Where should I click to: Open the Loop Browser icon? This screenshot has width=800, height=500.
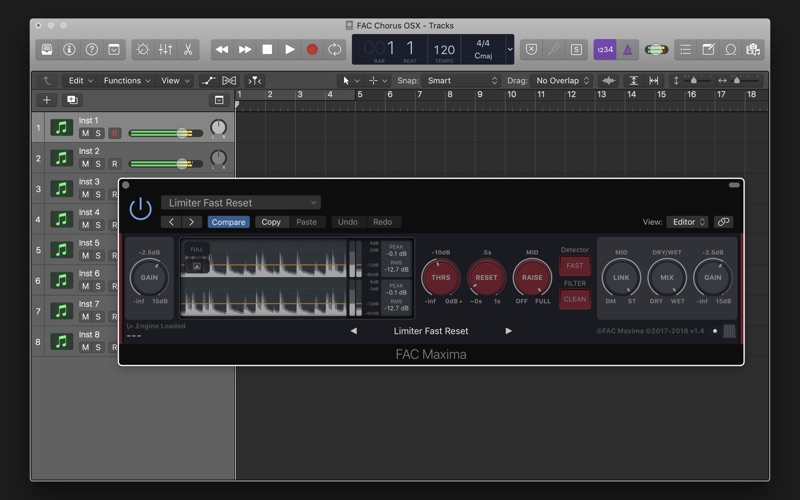click(x=731, y=49)
